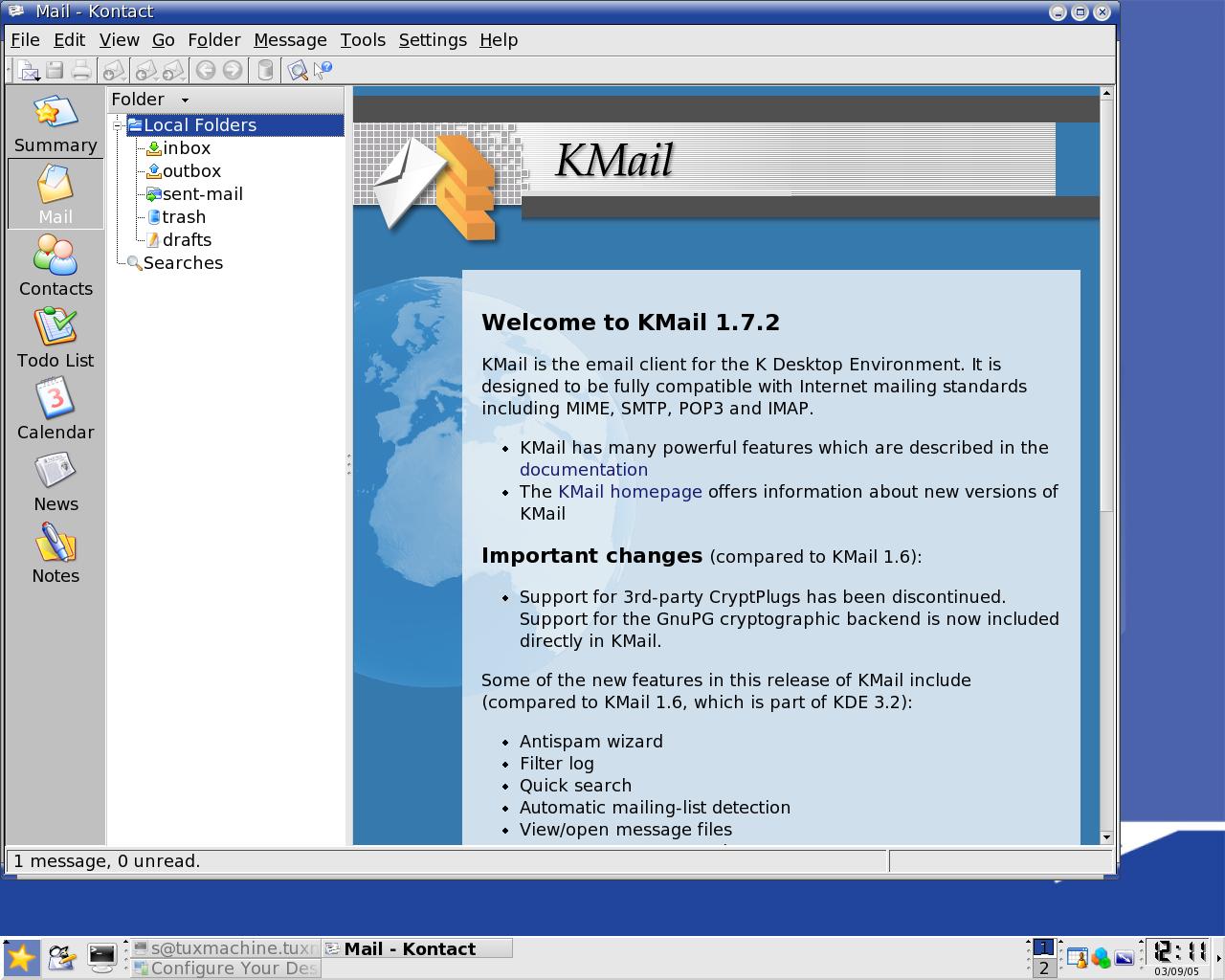Screen dimensions: 1225x980
Task: Click the Print toolbar icon
Action: click(81, 70)
